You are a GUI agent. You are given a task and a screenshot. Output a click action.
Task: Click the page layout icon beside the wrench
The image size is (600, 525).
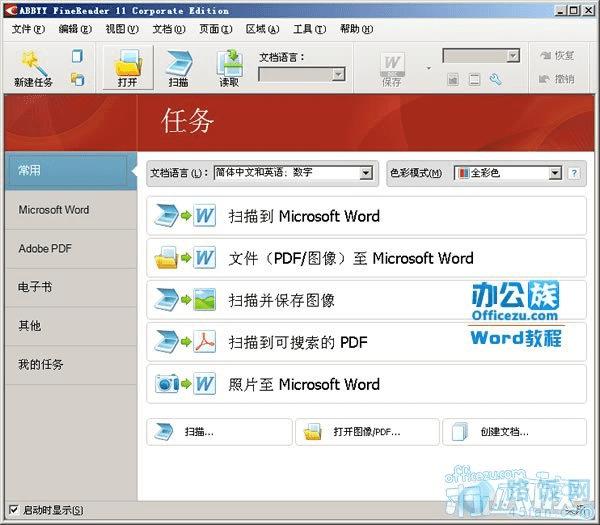(474, 80)
